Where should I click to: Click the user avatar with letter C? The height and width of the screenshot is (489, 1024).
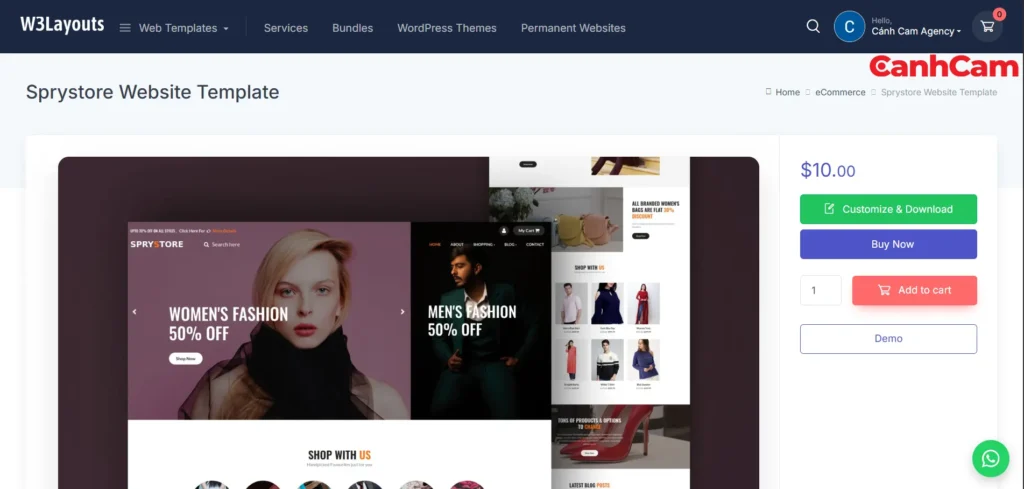click(850, 27)
